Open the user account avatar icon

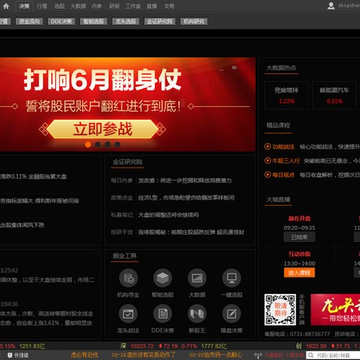(331, 6)
